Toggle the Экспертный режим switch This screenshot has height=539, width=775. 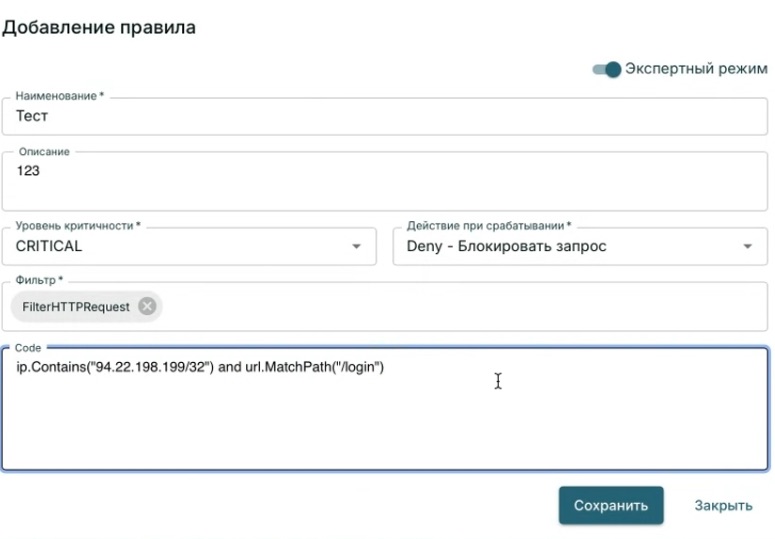tap(607, 69)
